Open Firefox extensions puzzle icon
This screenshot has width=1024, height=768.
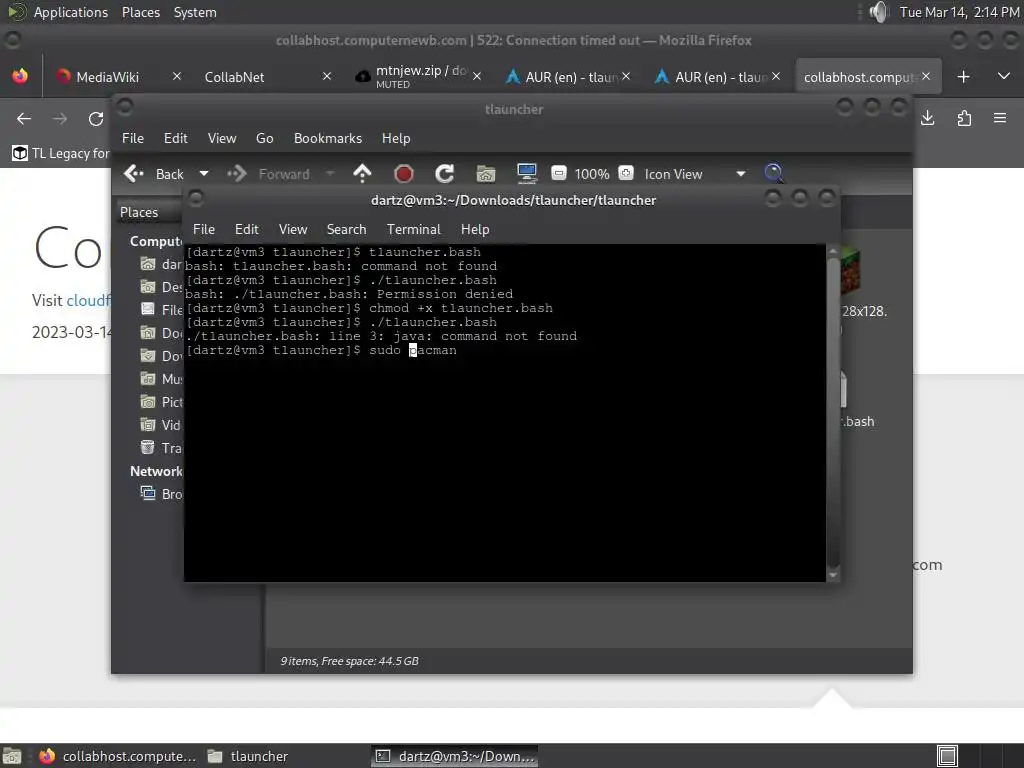pyautogui.click(x=964, y=118)
